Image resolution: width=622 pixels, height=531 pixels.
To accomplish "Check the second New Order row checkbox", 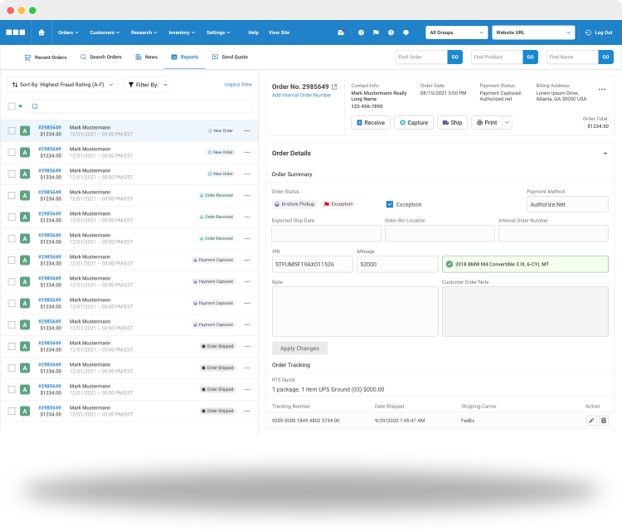I will [12, 152].
